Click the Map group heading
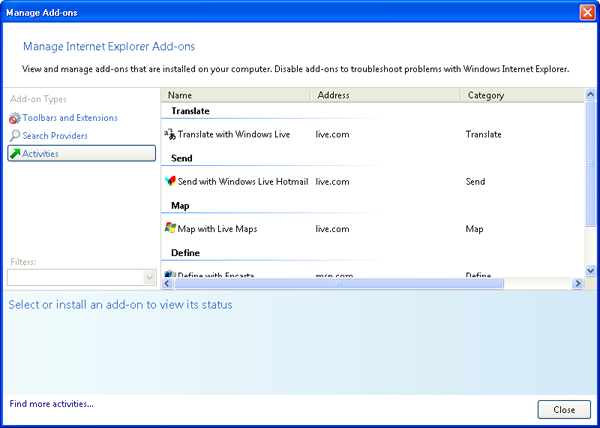600x428 pixels. pyautogui.click(x=180, y=206)
